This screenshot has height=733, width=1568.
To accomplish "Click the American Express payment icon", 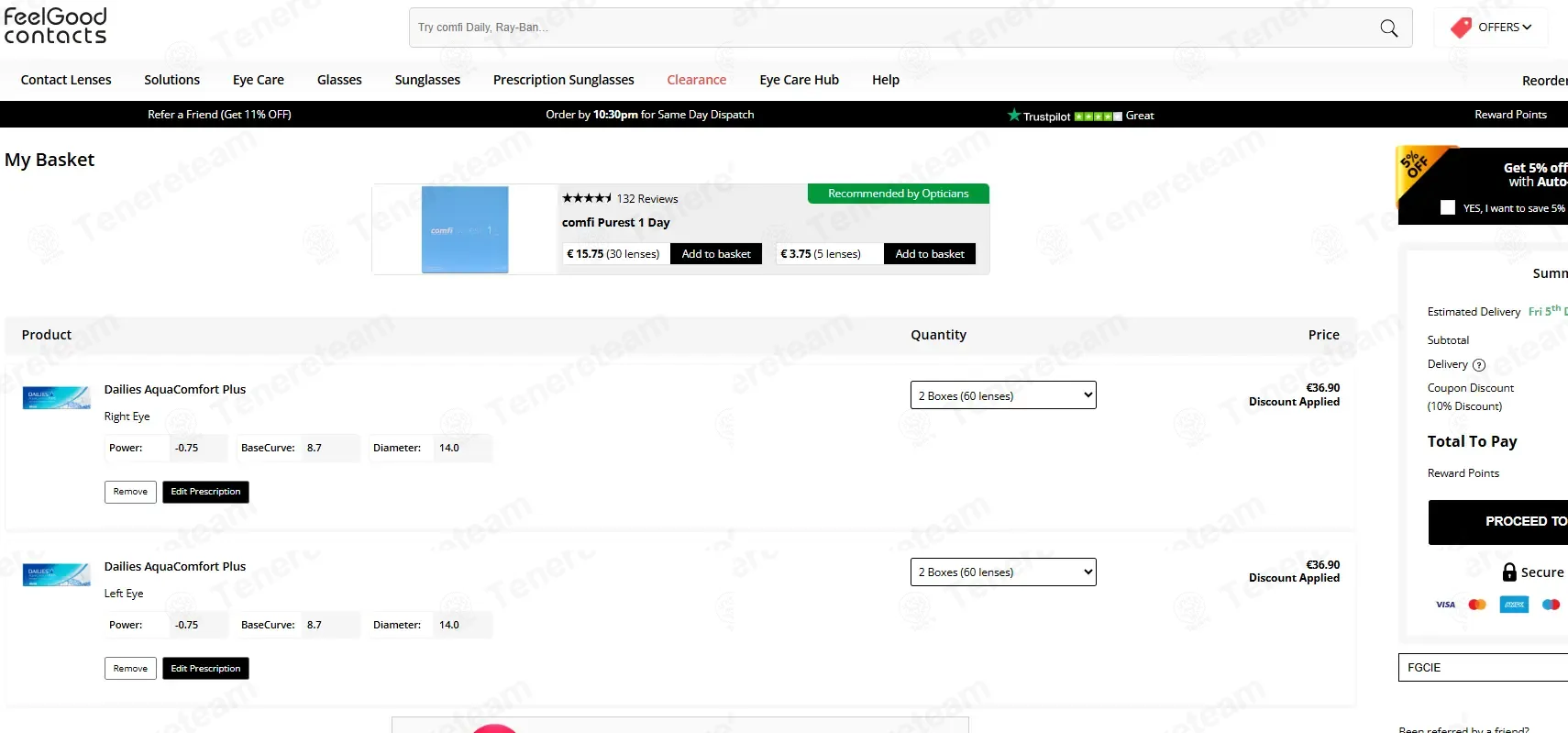I will (1514, 605).
